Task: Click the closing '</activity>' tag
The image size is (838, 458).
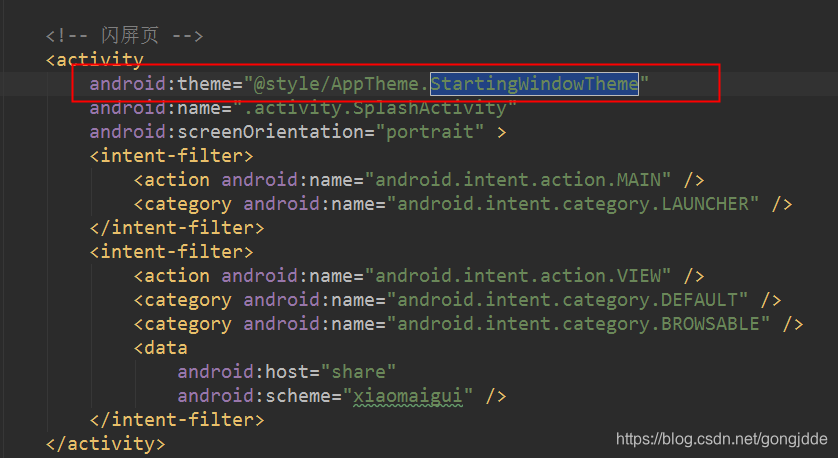Action: coord(106,444)
